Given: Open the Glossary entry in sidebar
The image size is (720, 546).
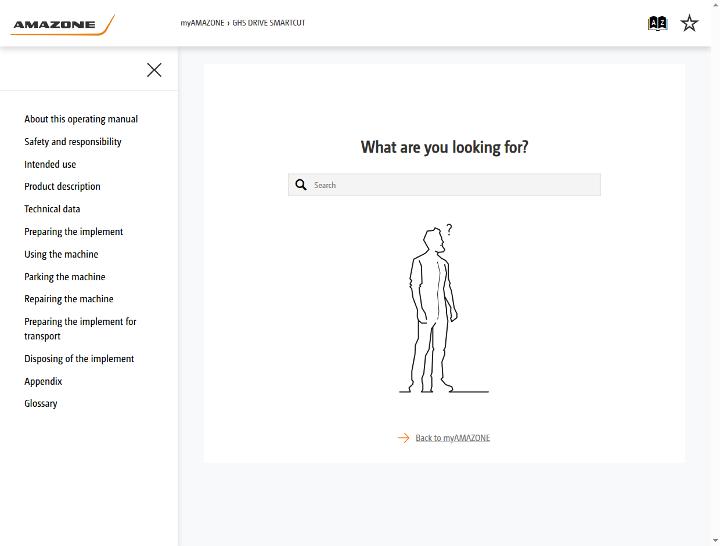Looking at the screenshot, I should coord(41,404).
